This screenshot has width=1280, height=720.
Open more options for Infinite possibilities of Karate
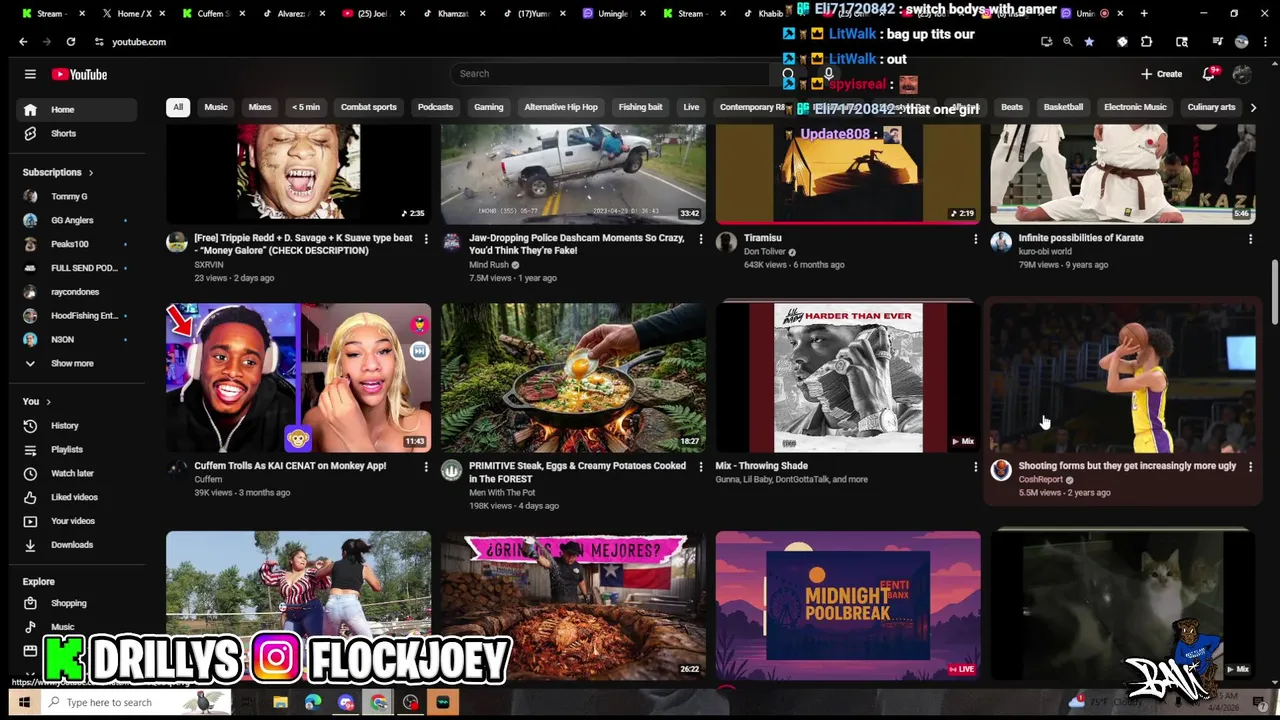pyautogui.click(x=1250, y=239)
